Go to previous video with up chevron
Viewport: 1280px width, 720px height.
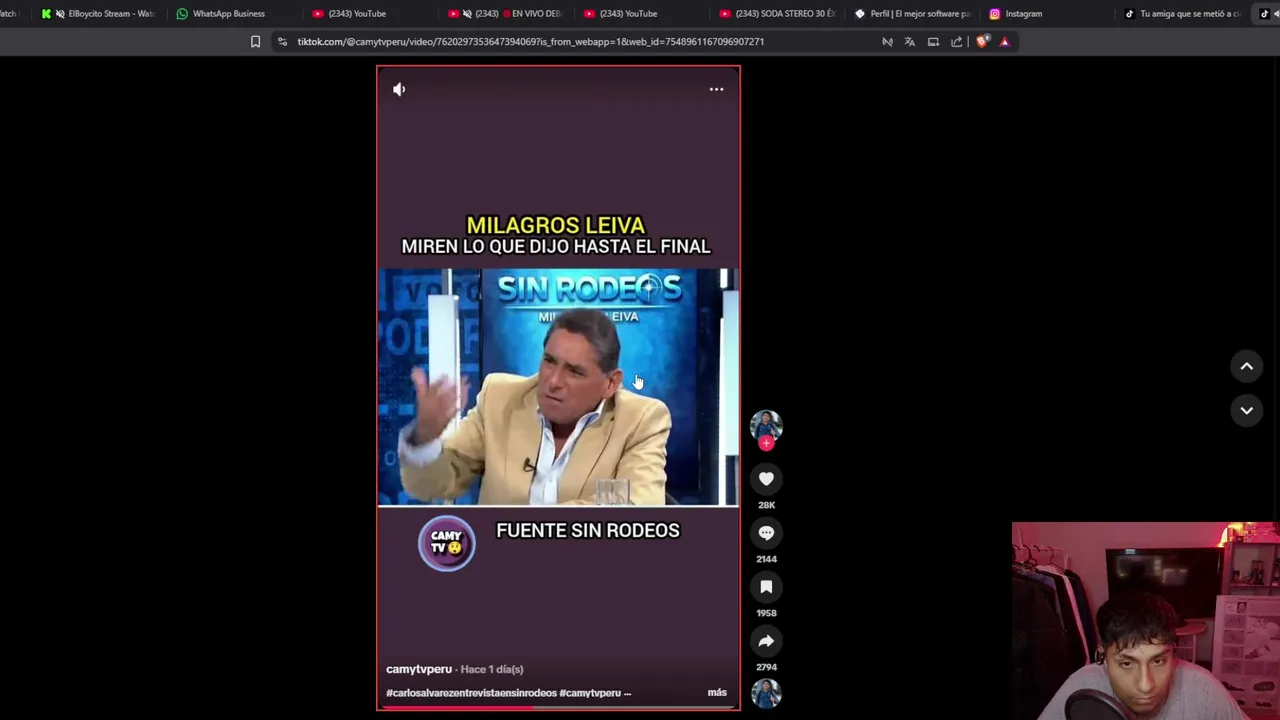pos(1247,366)
